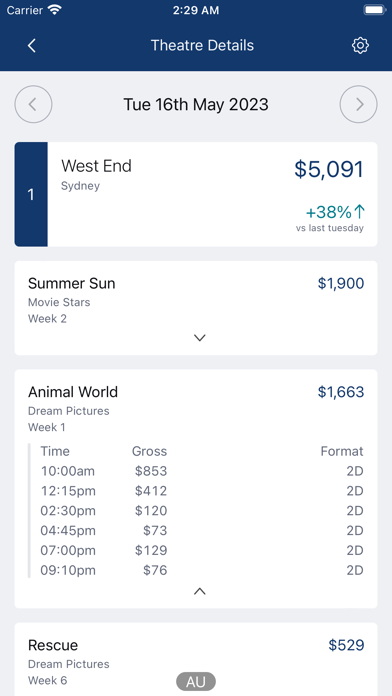Tap the green up arrow beside +38%

pos(360,213)
